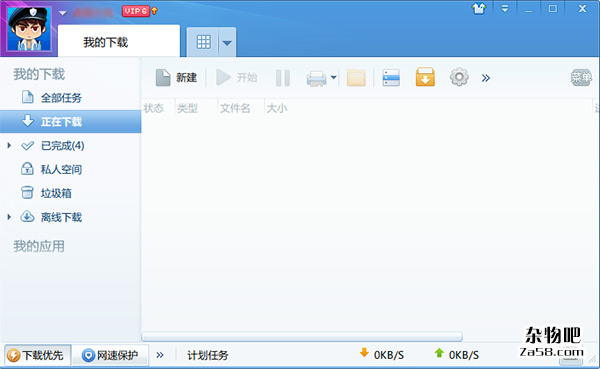Click the pause toolbar icon

click(283, 78)
